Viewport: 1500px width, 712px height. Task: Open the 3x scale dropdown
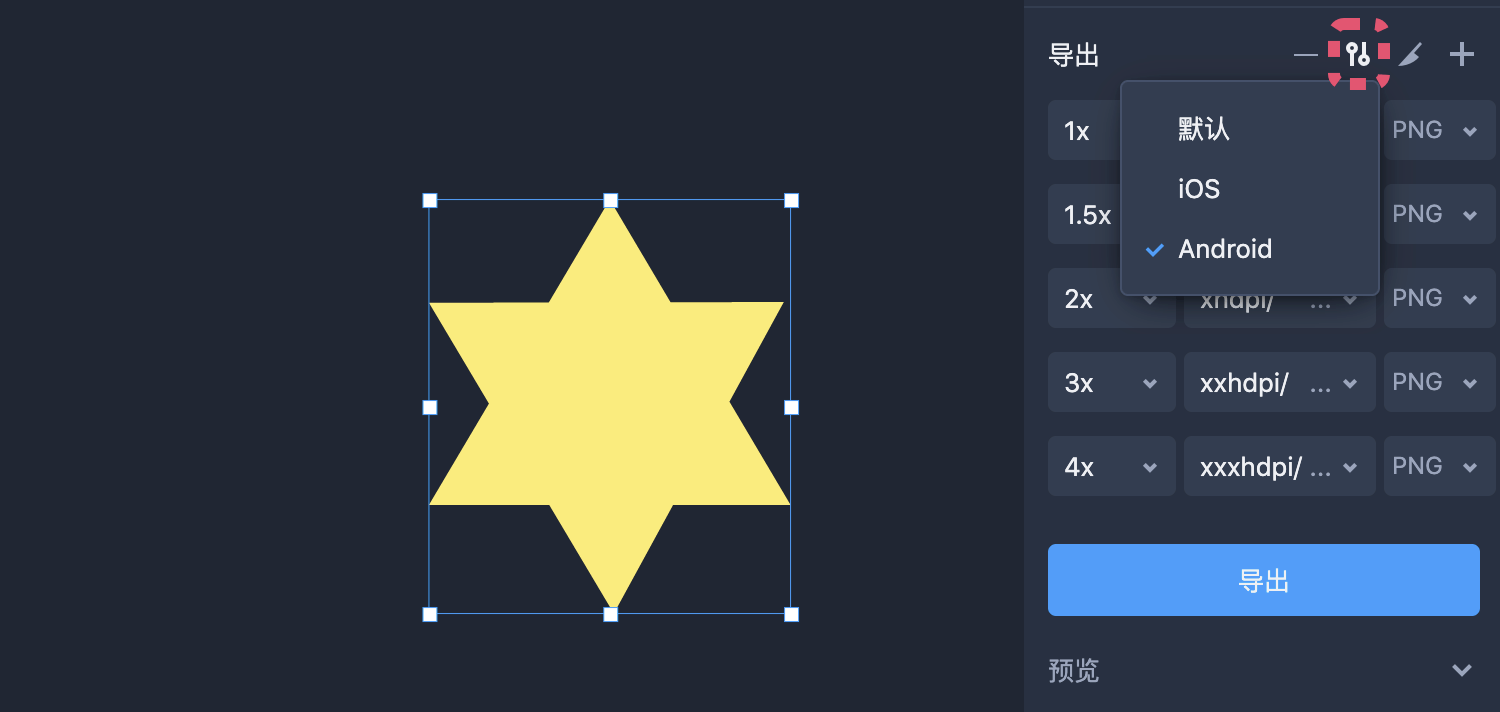[1111, 382]
